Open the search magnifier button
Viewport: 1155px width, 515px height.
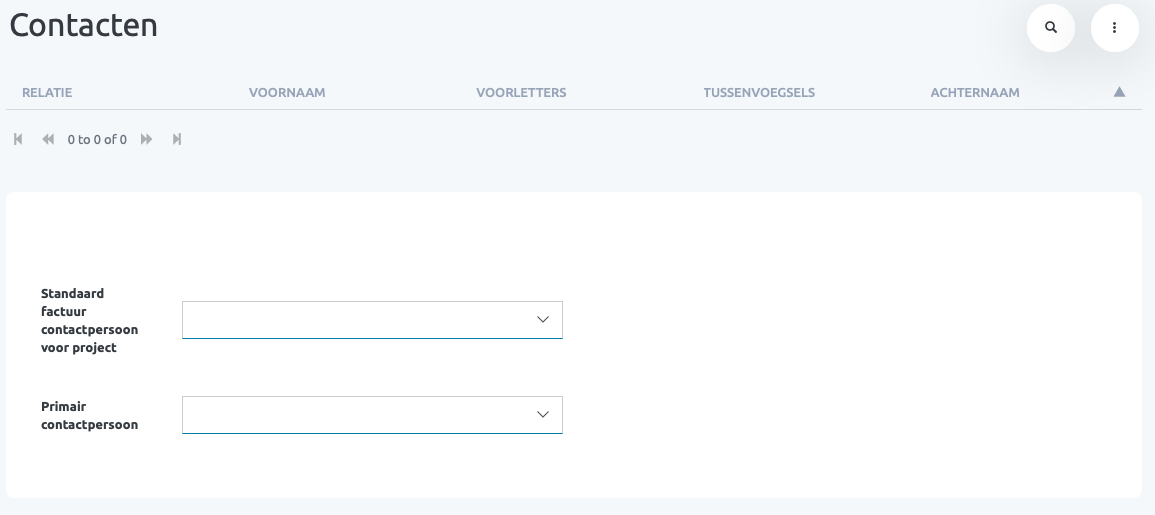[1050, 28]
